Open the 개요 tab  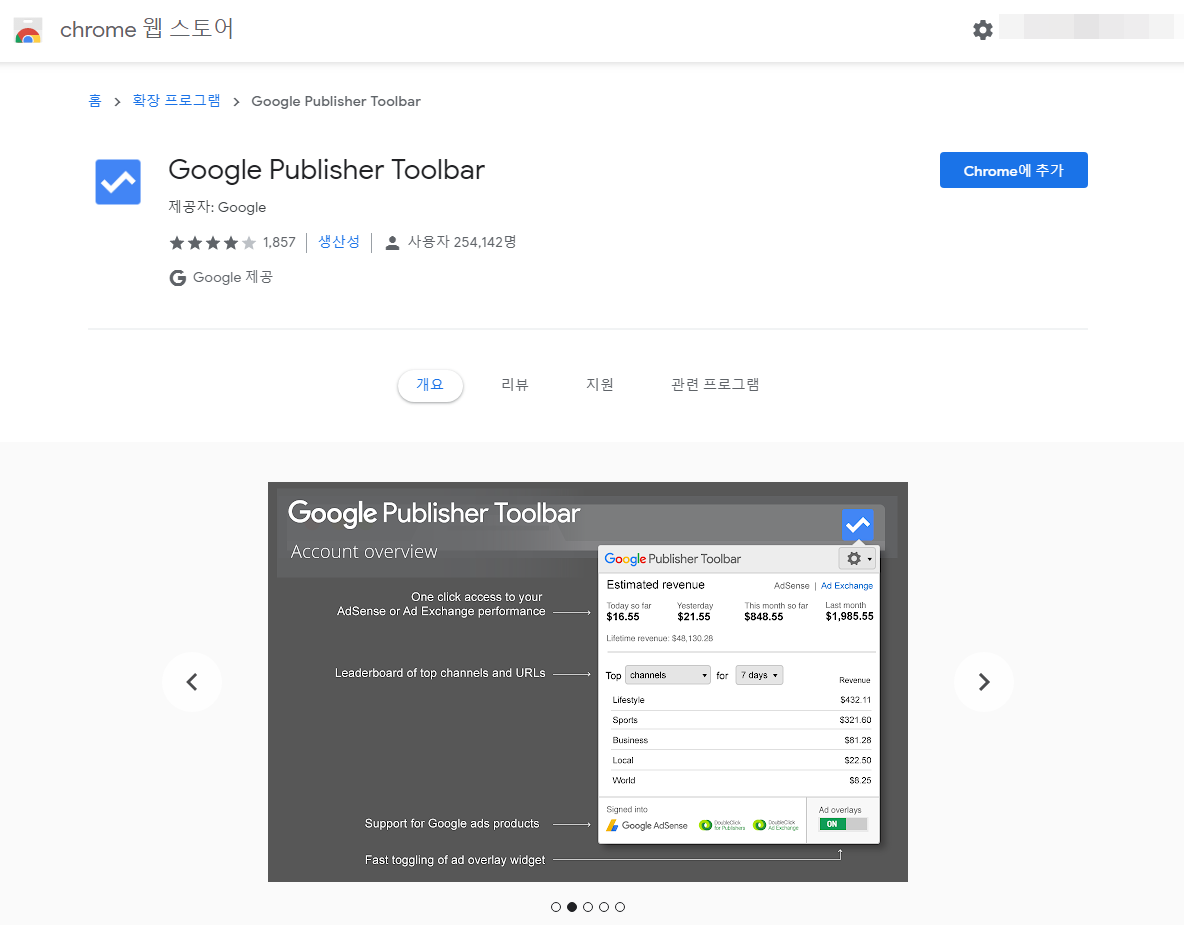click(430, 385)
